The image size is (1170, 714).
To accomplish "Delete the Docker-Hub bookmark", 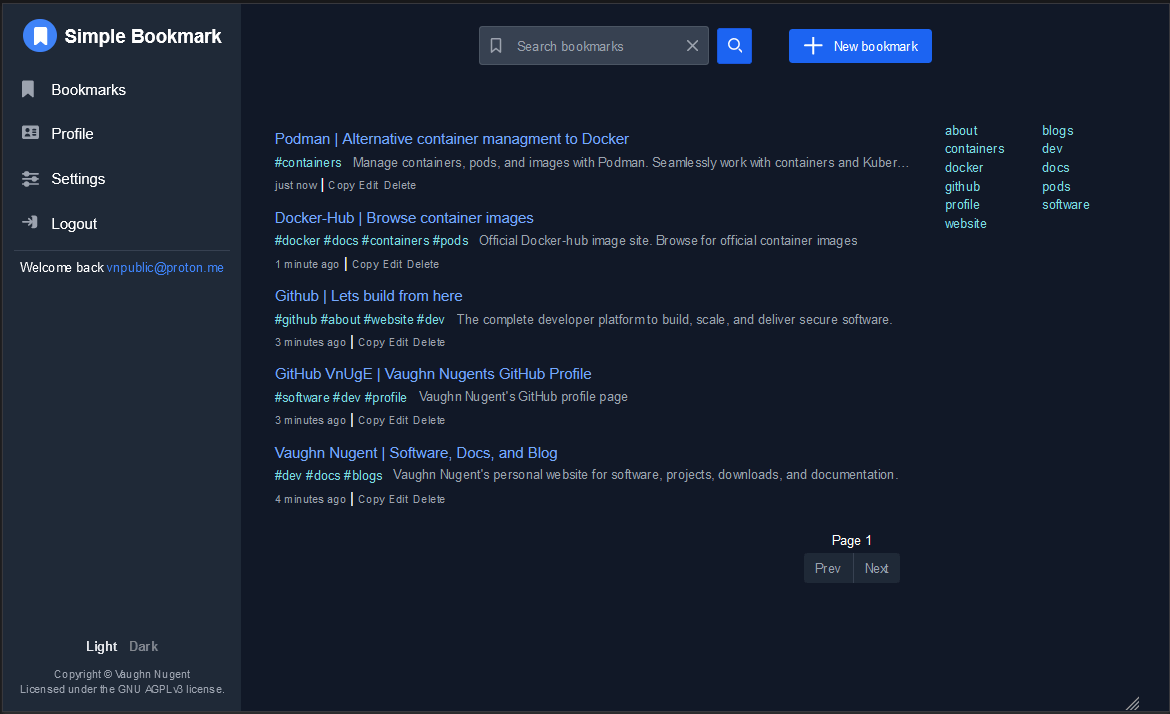I will (423, 264).
